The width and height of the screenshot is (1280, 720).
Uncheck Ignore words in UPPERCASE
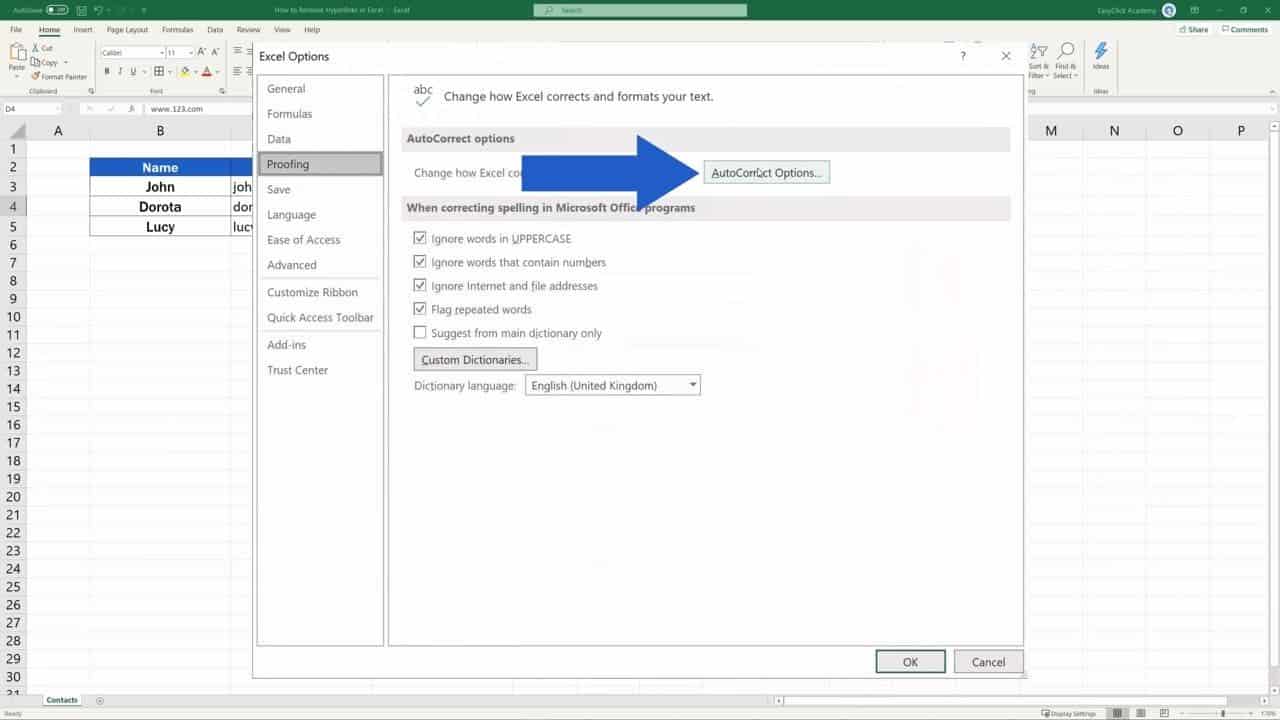(420, 239)
